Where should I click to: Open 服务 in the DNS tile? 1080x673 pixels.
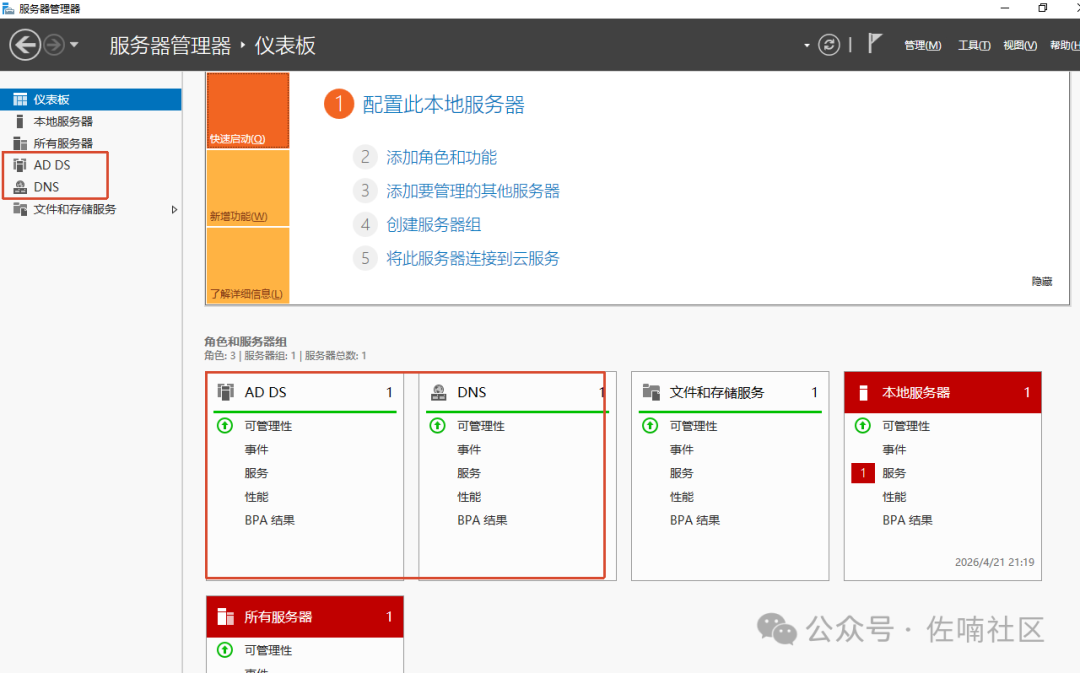coord(469,473)
